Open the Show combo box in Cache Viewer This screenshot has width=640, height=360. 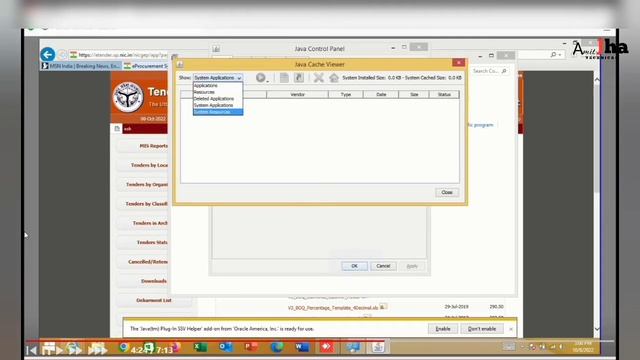218,78
